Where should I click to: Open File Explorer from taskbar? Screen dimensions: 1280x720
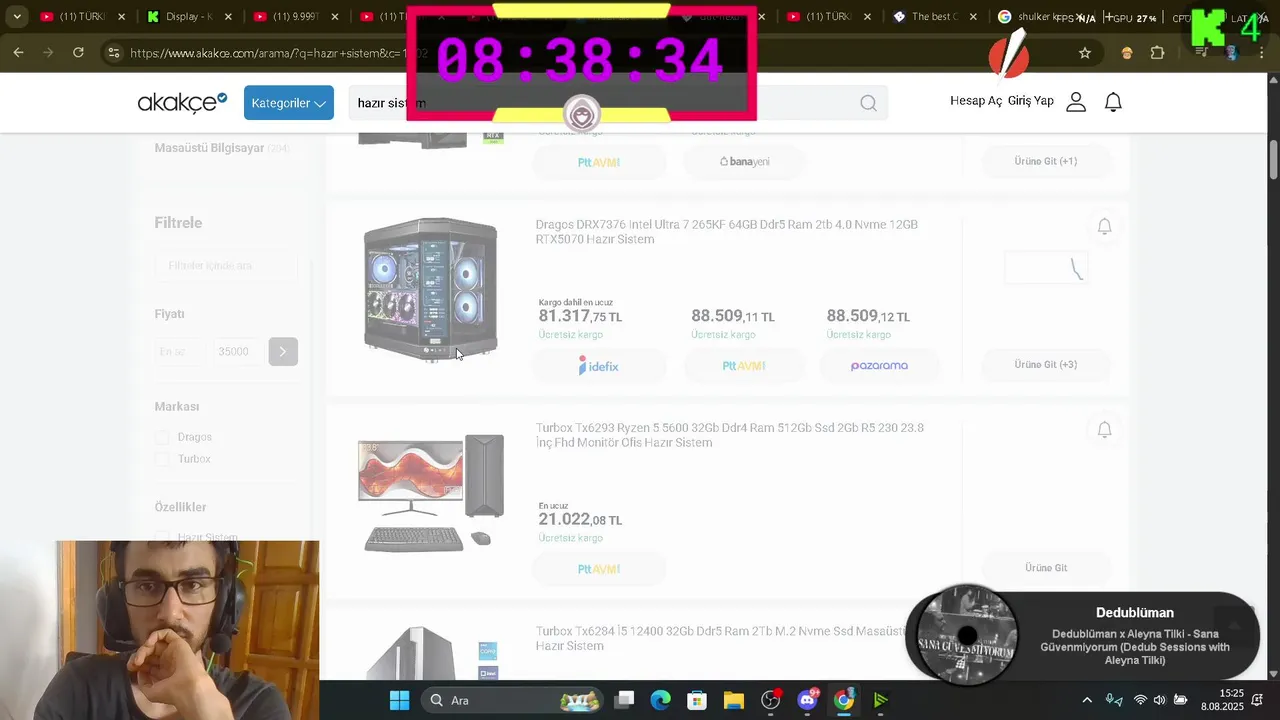tap(734, 700)
